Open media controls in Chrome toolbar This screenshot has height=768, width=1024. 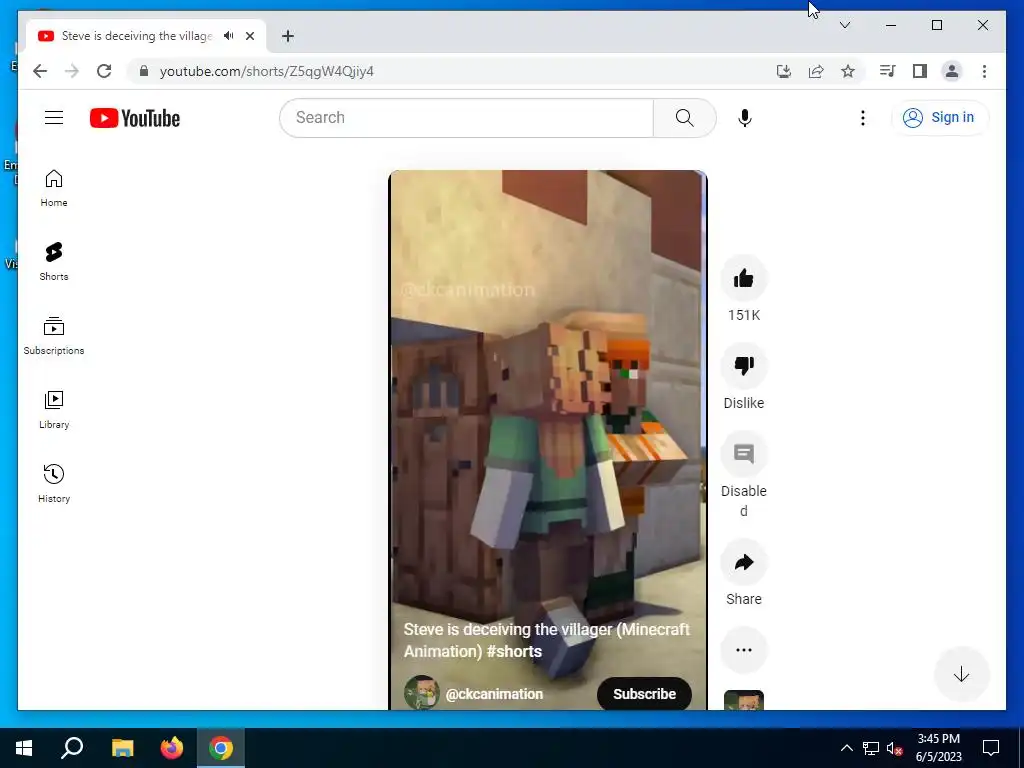click(887, 71)
